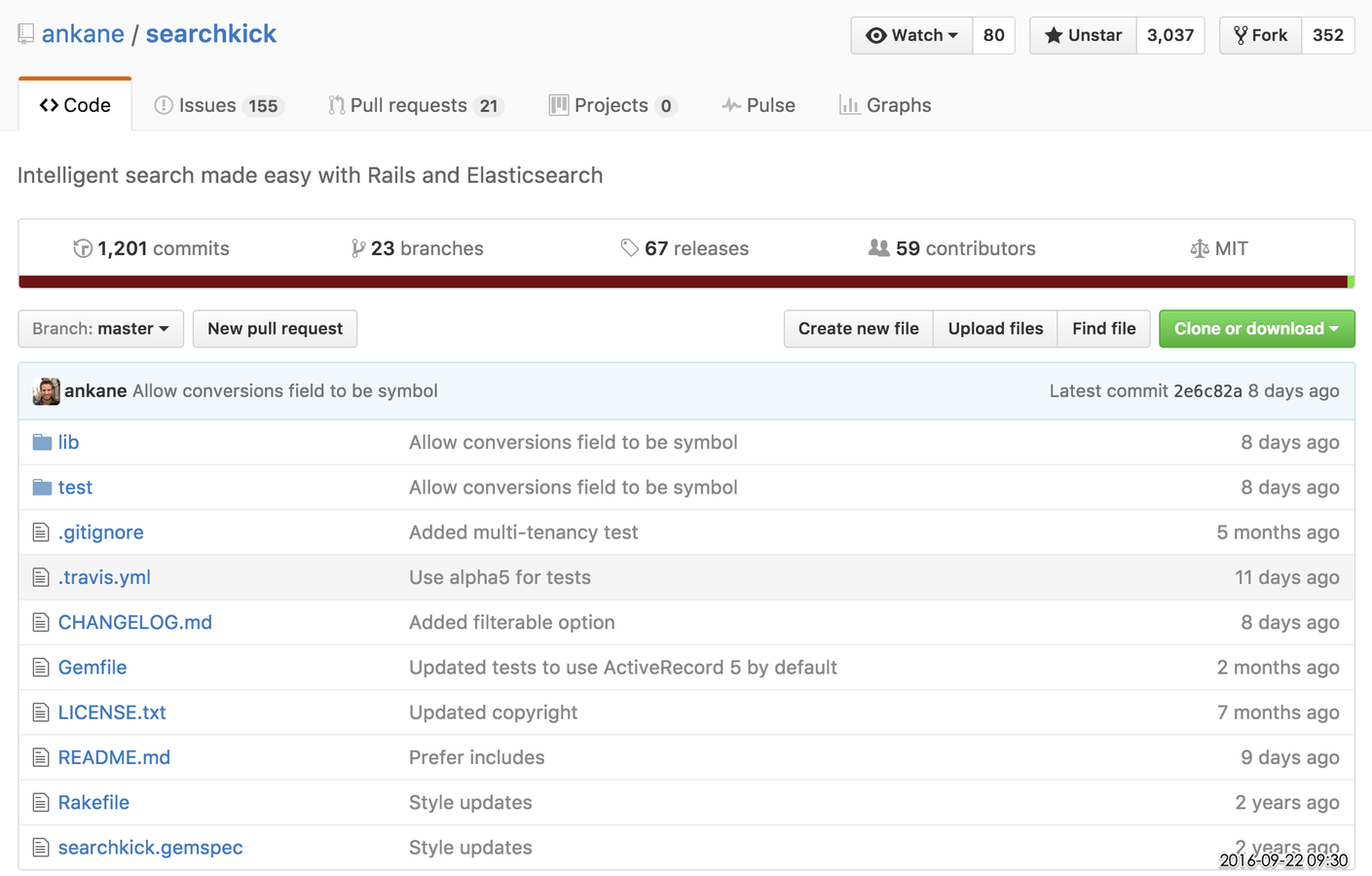The width and height of the screenshot is (1372, 876).
Task: Click New pull request button
Action: click(275, 329)
